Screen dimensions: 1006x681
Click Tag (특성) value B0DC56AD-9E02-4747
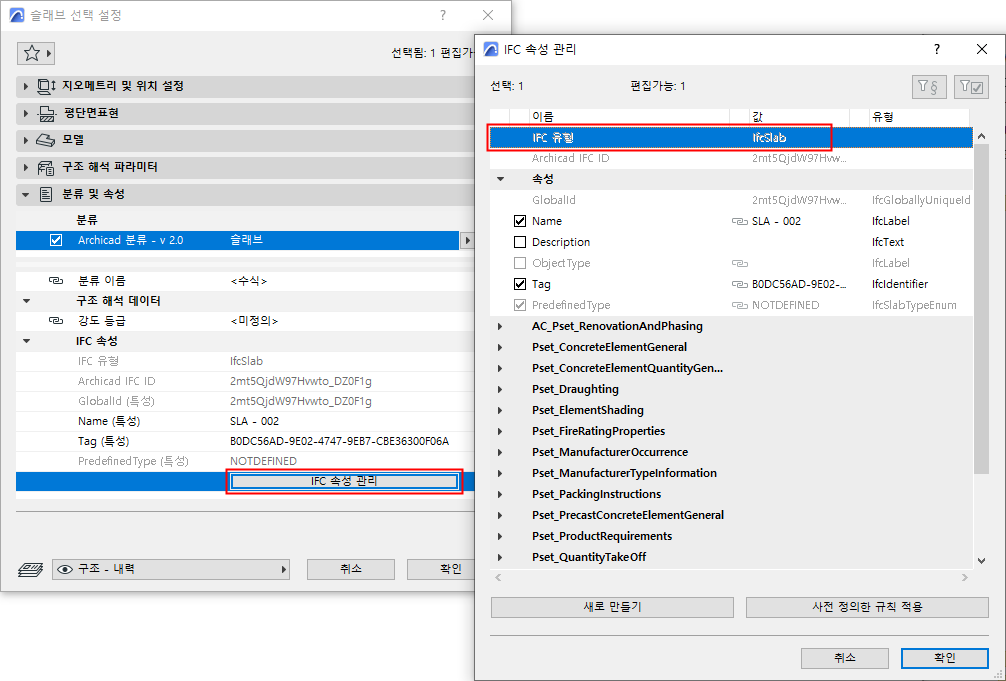click(339, 442)
